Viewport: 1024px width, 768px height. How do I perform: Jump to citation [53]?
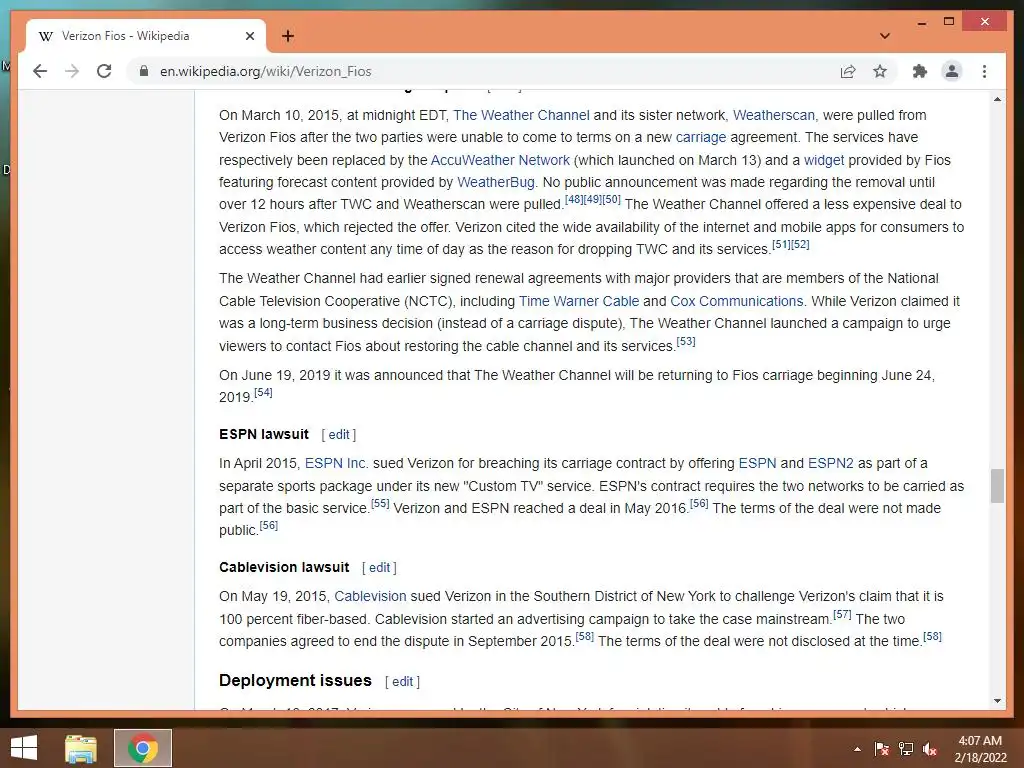(686, 341)
